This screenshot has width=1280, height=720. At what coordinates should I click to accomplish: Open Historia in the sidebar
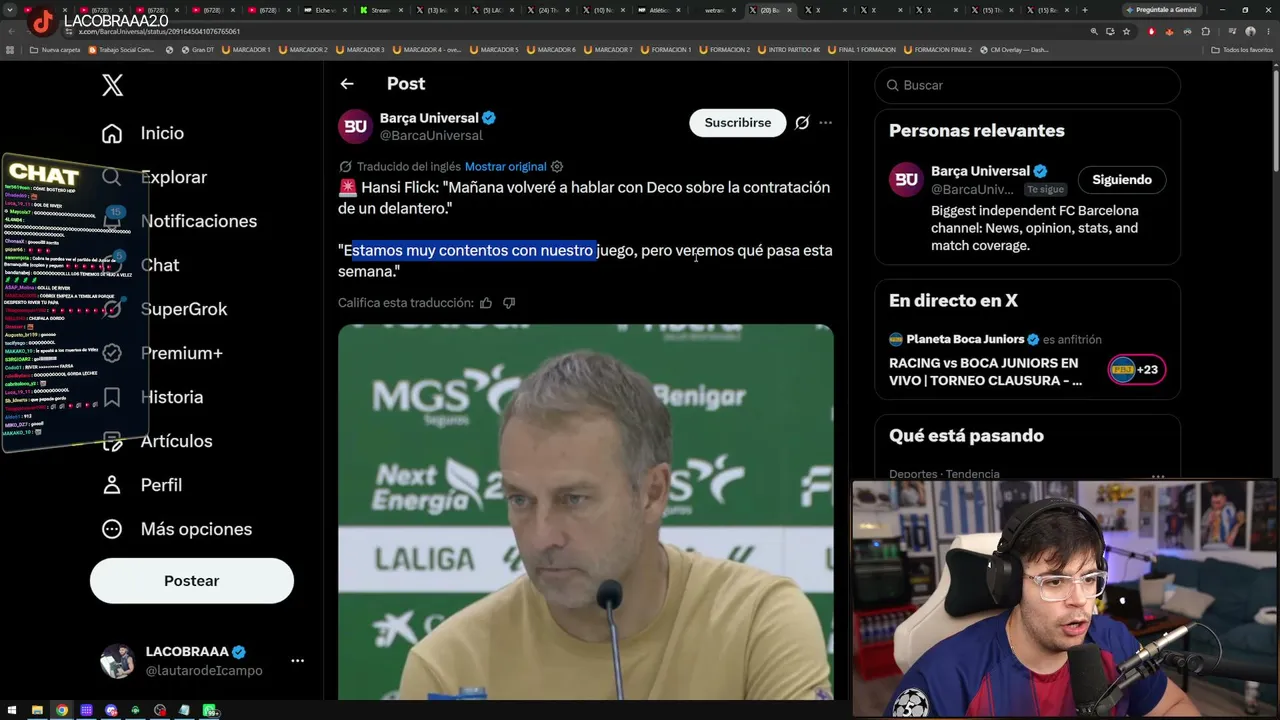pyautogui.click(x=172, y=397)
